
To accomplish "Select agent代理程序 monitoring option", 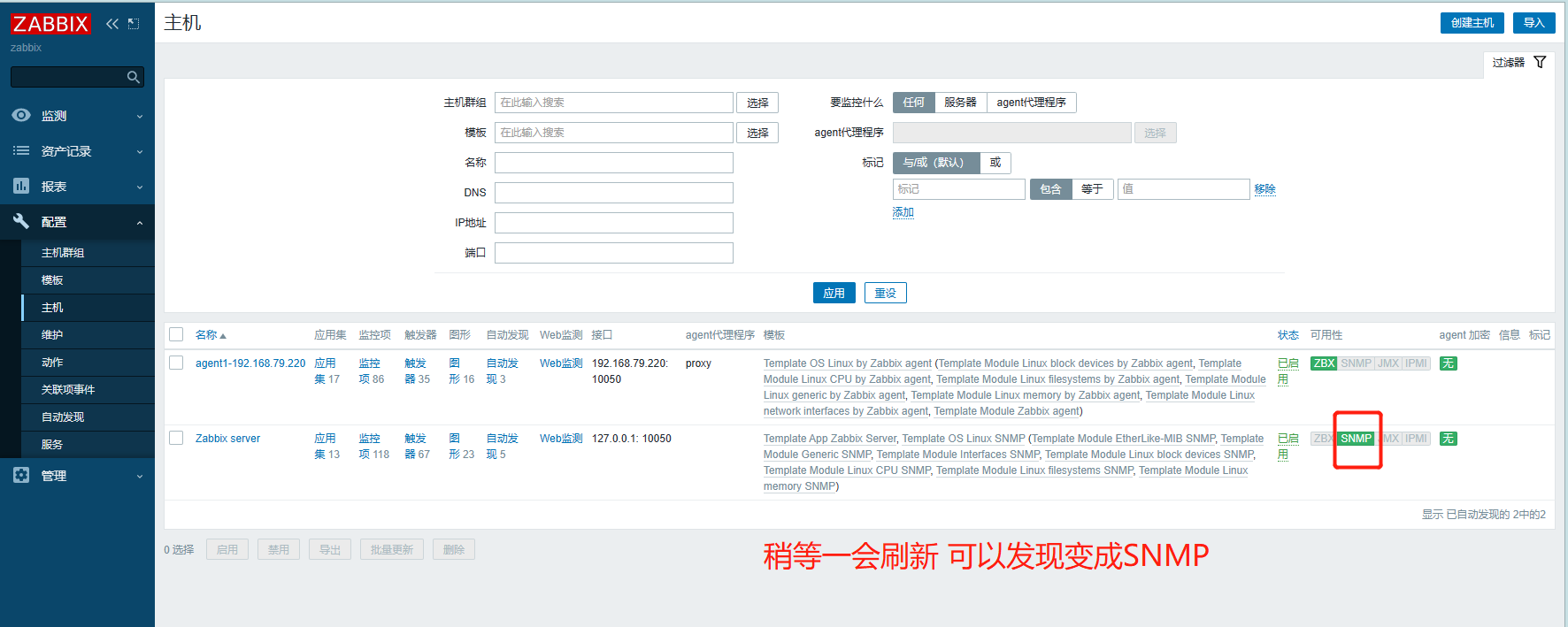I will 1031,103.
